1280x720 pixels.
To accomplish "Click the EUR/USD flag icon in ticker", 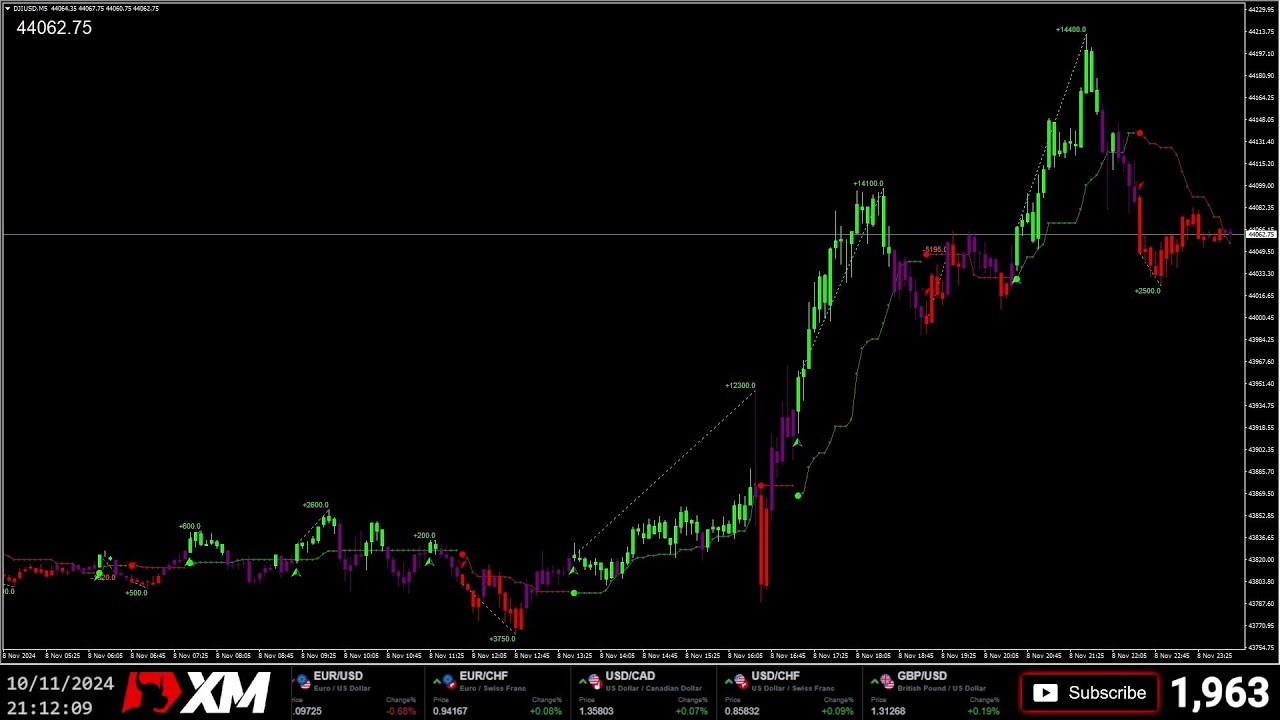I will click(x=304, y=682).
